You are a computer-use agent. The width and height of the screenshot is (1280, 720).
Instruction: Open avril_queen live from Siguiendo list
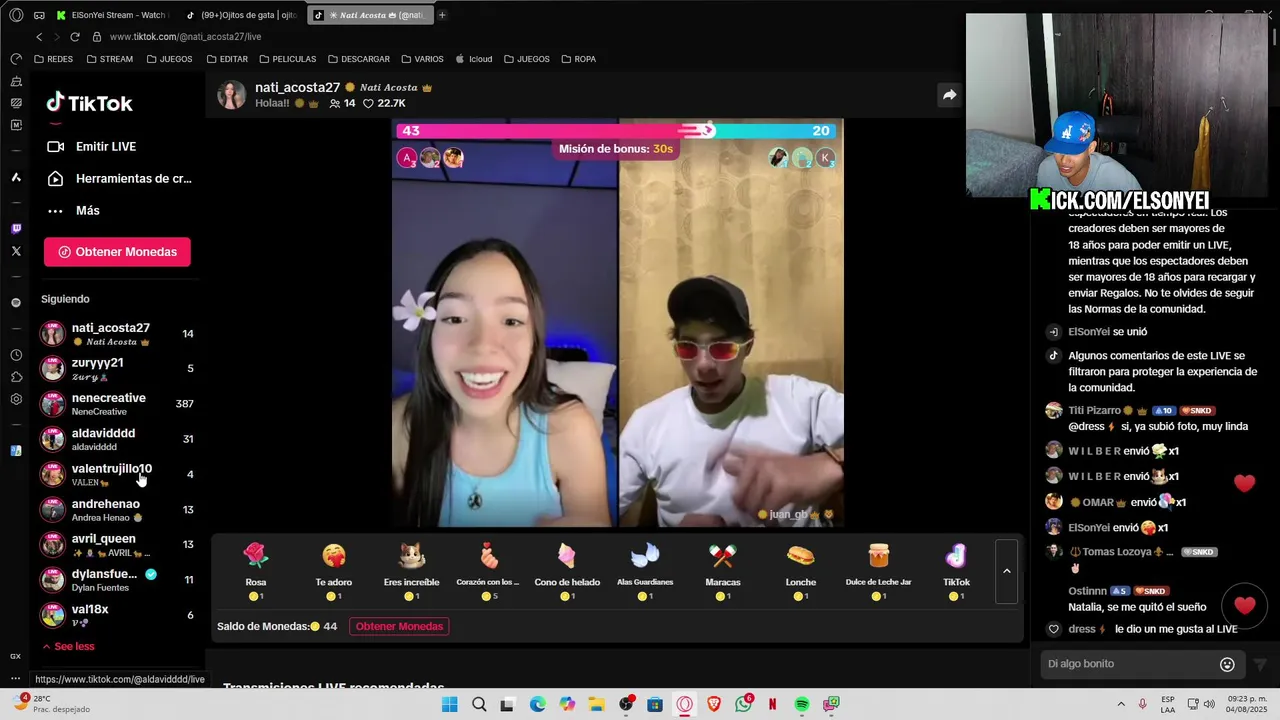coord(117,545)
